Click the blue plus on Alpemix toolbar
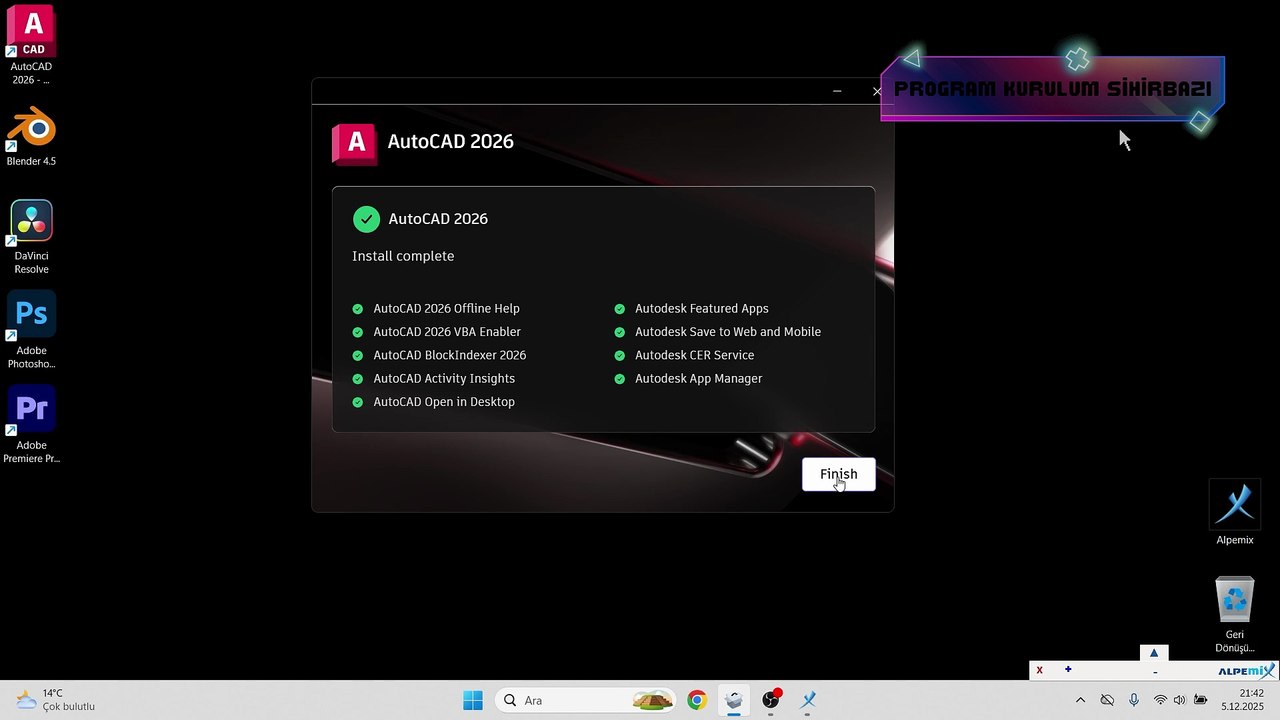Screen dimensions: 1280x720 coord(1068,669)
